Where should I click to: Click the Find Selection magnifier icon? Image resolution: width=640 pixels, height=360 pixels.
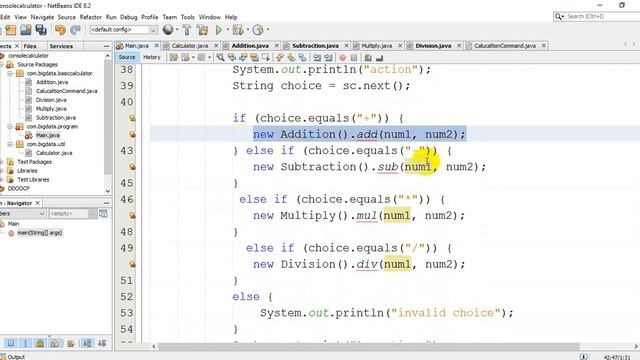pyautogui.click(x=220, y=58)
